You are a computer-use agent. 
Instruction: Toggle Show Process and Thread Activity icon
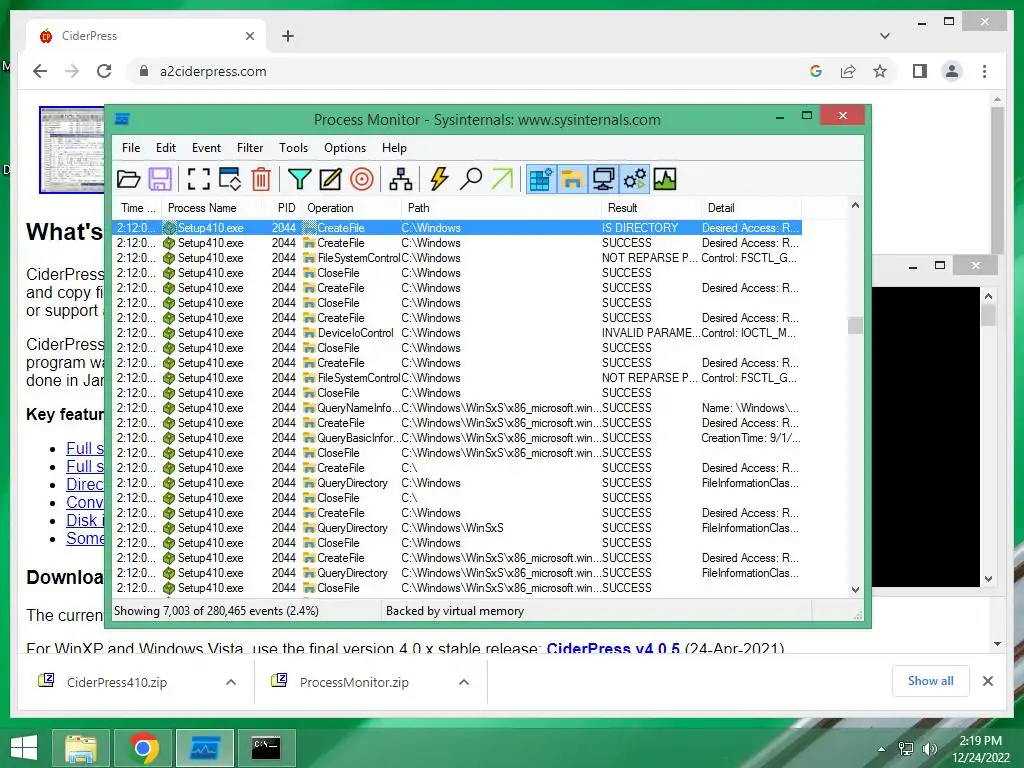tap(634, 179)
